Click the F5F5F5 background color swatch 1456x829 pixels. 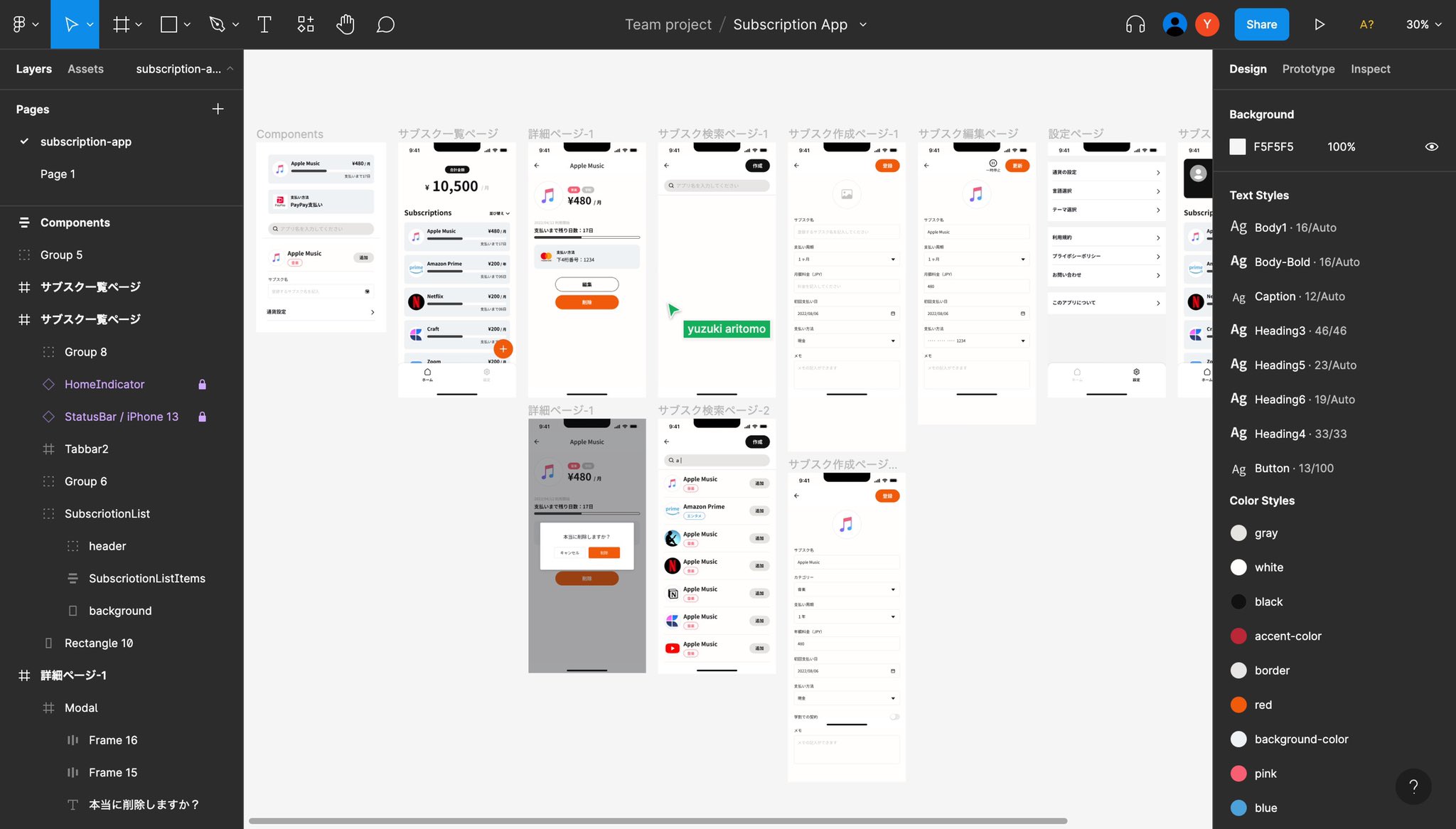coord(1238,146)
